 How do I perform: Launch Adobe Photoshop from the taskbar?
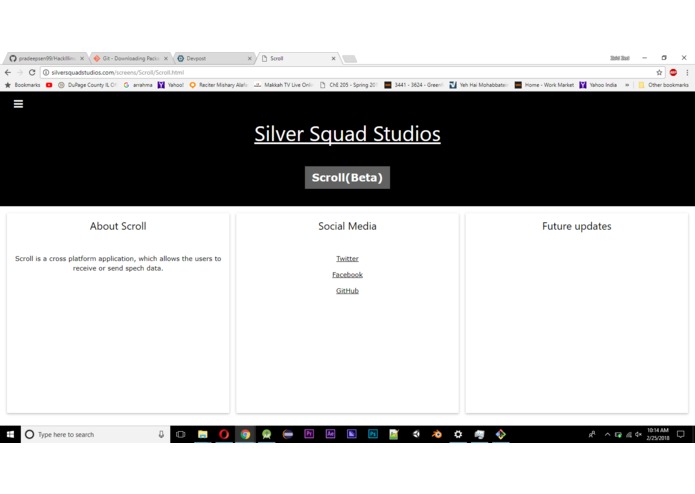pos(373,435)
